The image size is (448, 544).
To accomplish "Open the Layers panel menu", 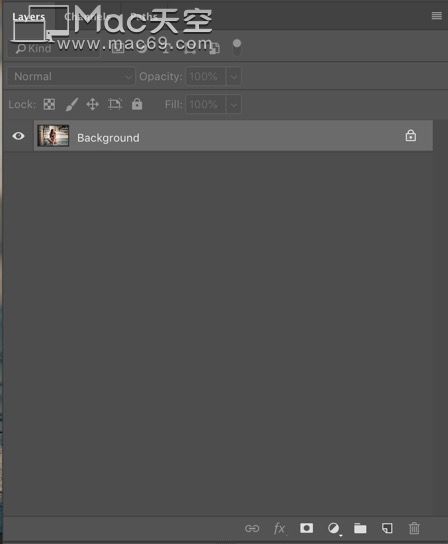I will tap(437, 16).
